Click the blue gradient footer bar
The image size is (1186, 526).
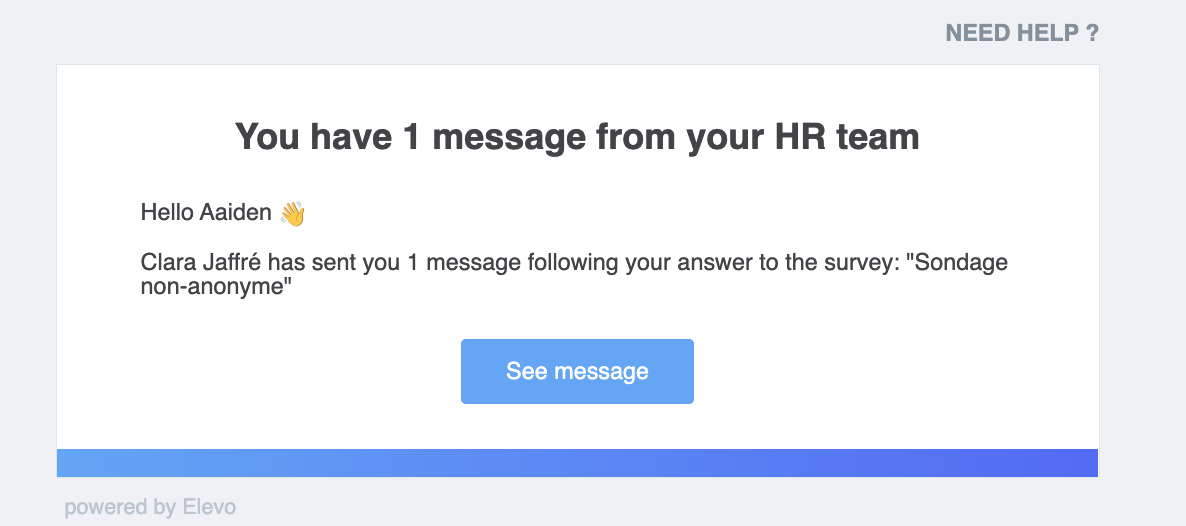tap(577, 462)
